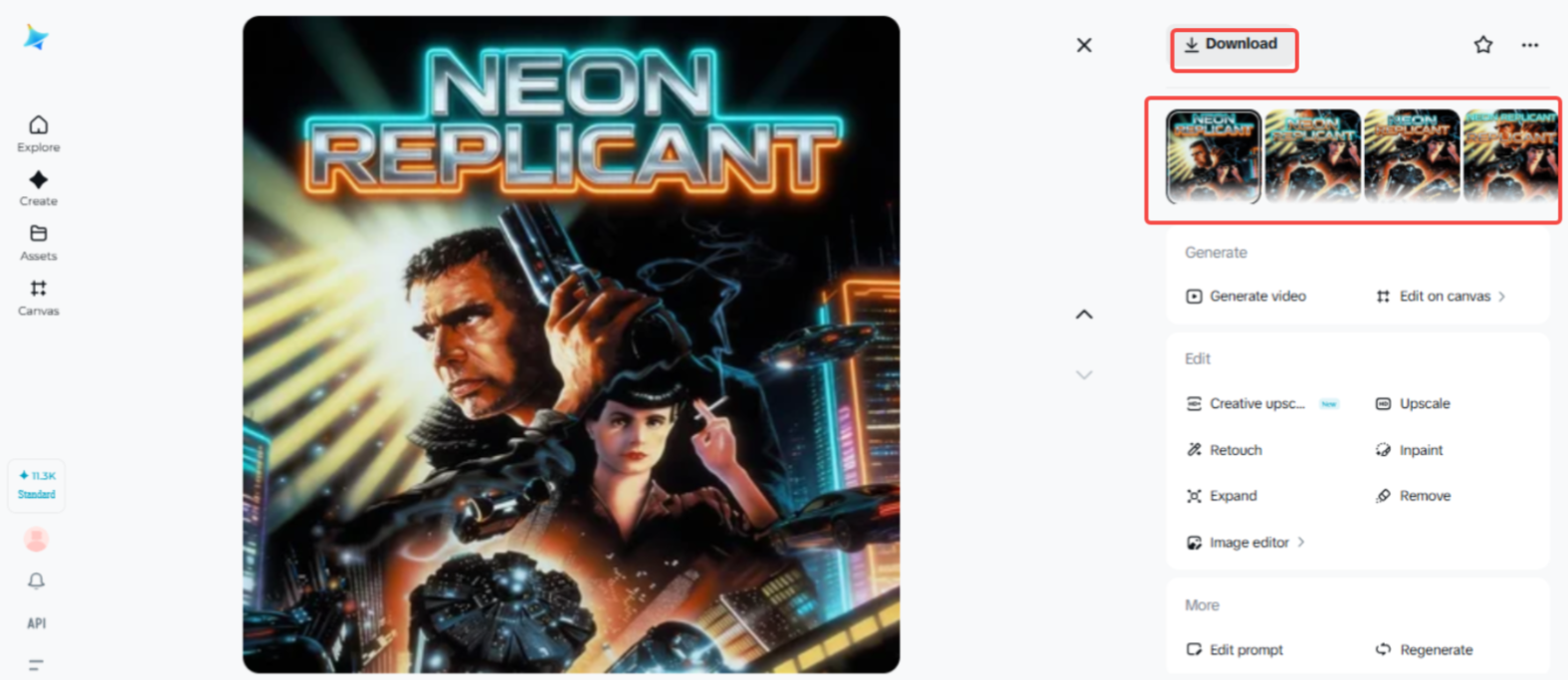
Task: Open notifications bell icon
Action: coord(36,580)
